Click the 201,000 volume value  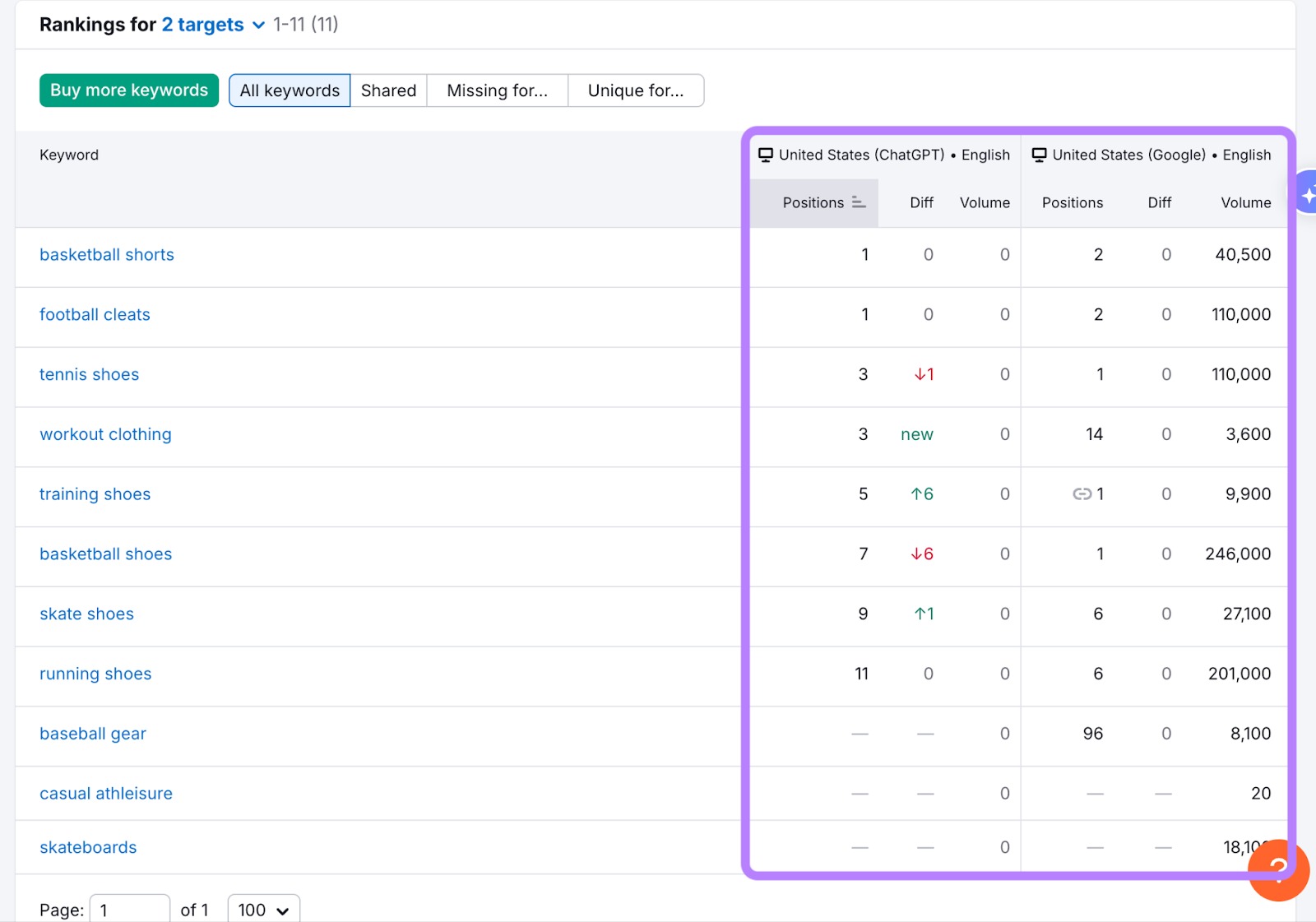1240,674
